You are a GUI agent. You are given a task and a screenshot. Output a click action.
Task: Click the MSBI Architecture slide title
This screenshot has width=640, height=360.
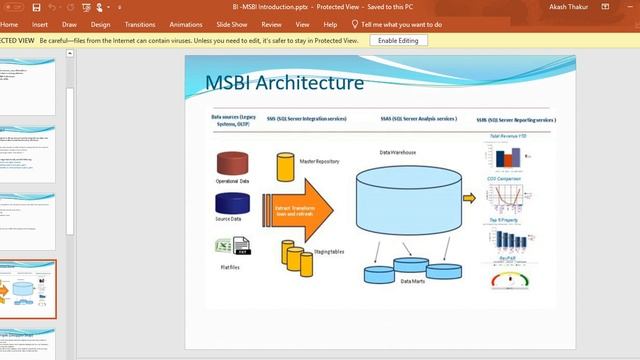click(x=284, y=83)
